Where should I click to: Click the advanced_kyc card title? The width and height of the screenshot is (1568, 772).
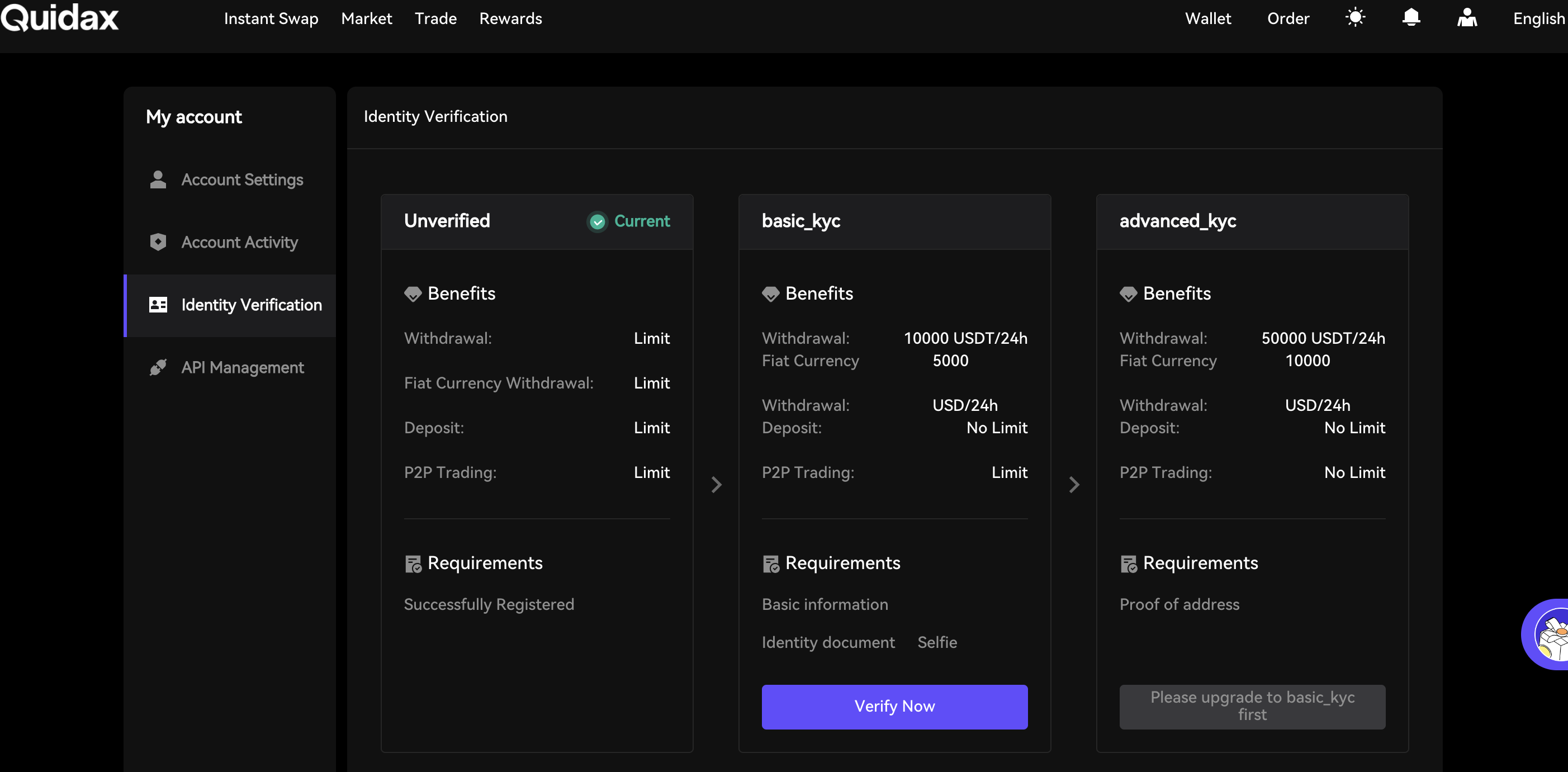point(1177,221)
